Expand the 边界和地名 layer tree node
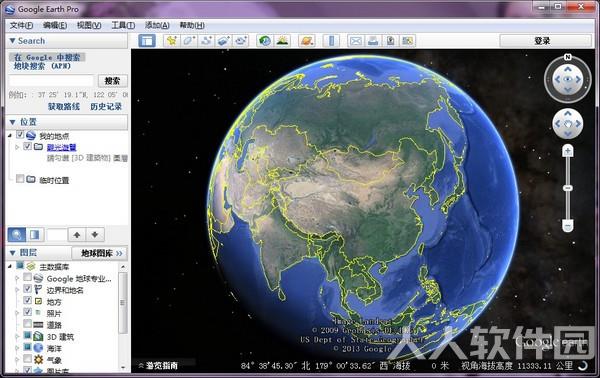600x378 pixels. [16, 290]
